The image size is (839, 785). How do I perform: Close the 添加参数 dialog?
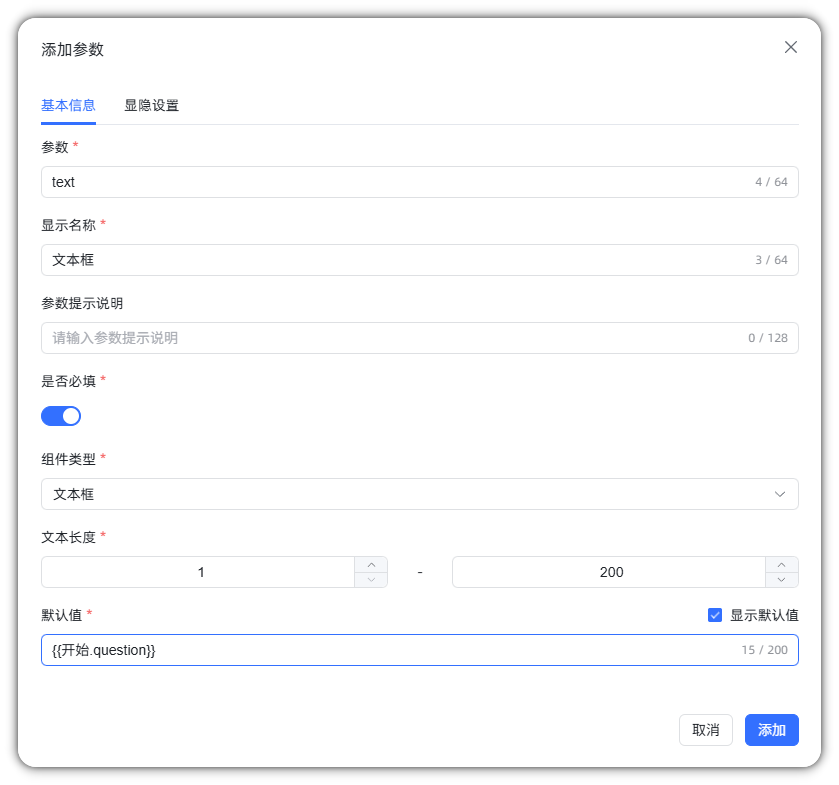pos(790,47)
